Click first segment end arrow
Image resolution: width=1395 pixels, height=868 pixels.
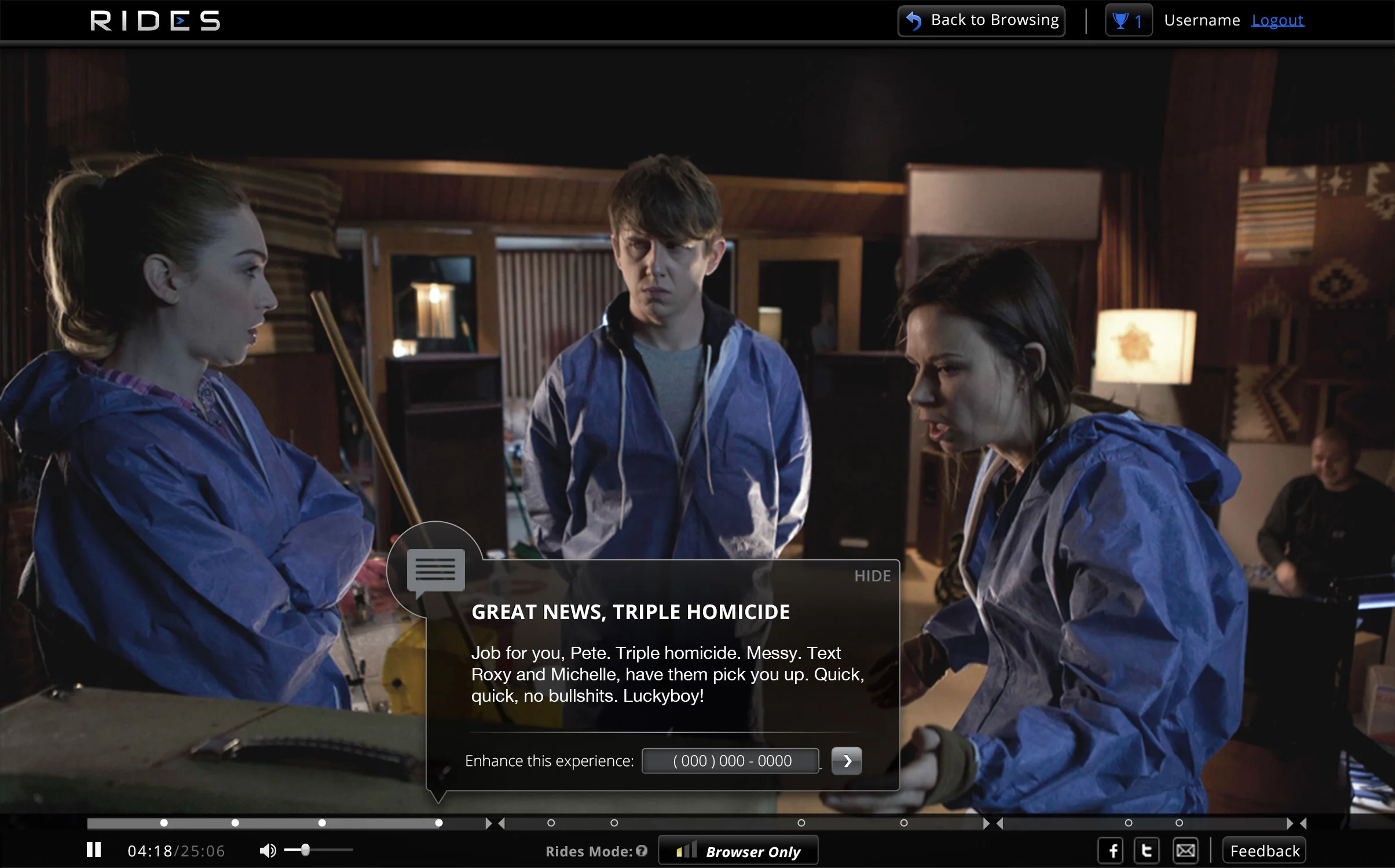pyautogui.click(x=489, y=823)
